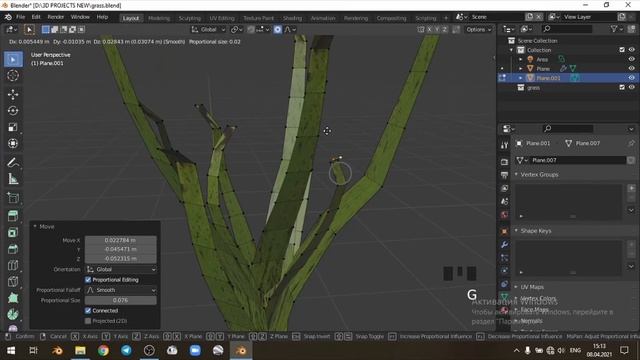
Task: Activate the Loop Cut tool
Action: 13,265
